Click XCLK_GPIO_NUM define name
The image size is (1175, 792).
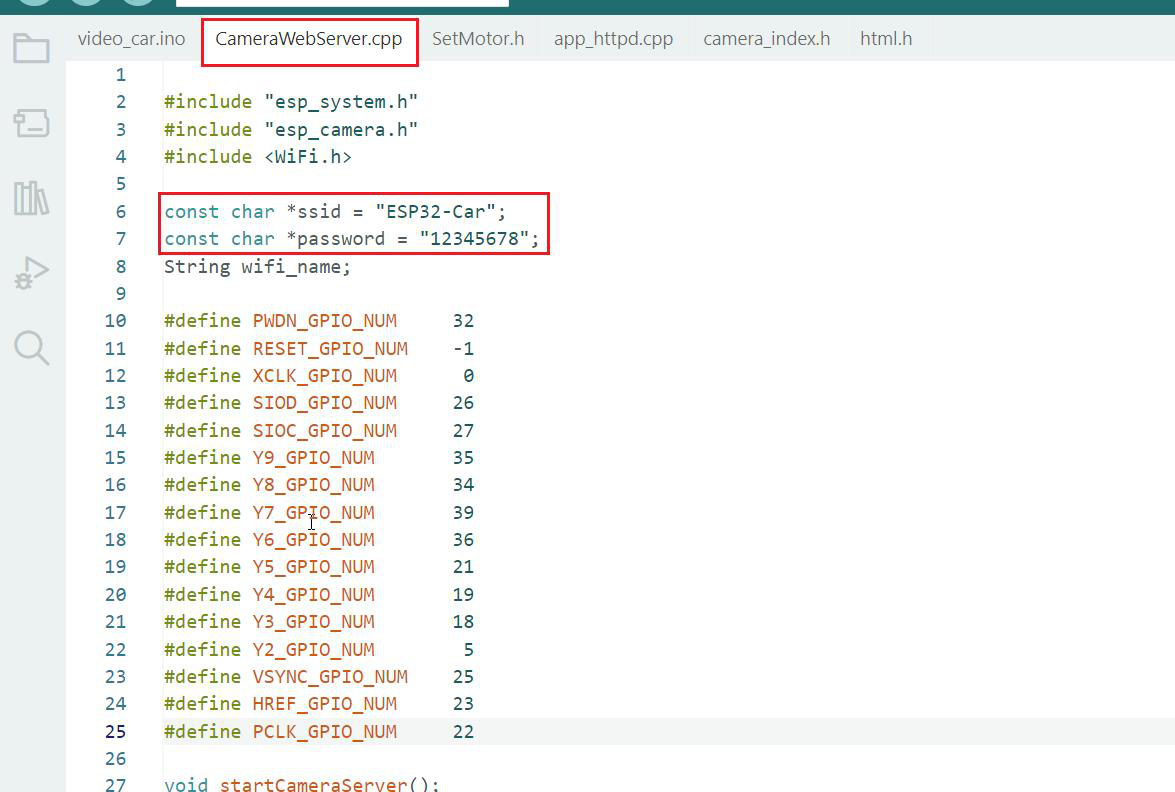pos(324,376)
